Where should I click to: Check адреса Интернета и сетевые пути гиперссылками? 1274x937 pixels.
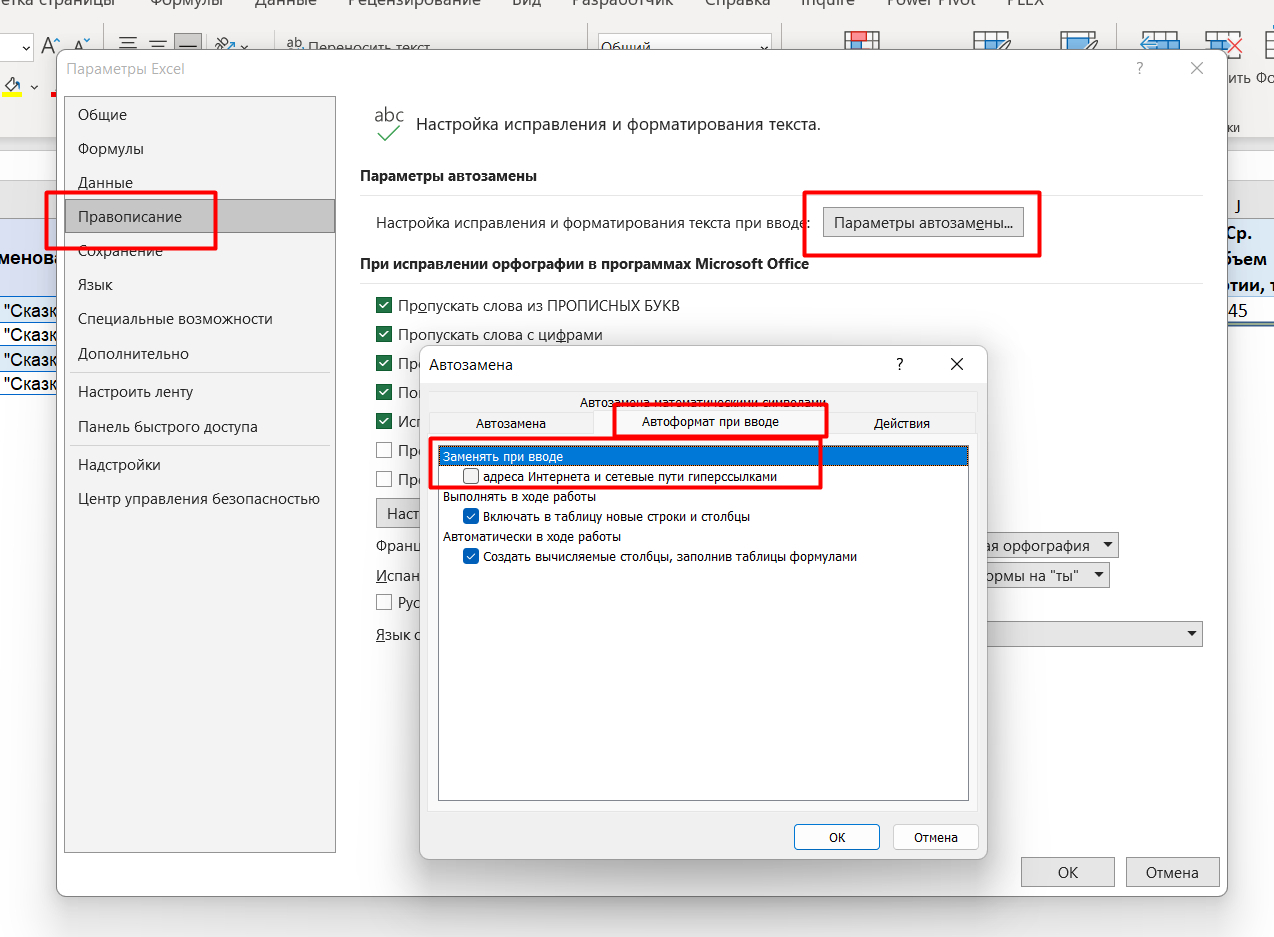click(x=471, y=477)
